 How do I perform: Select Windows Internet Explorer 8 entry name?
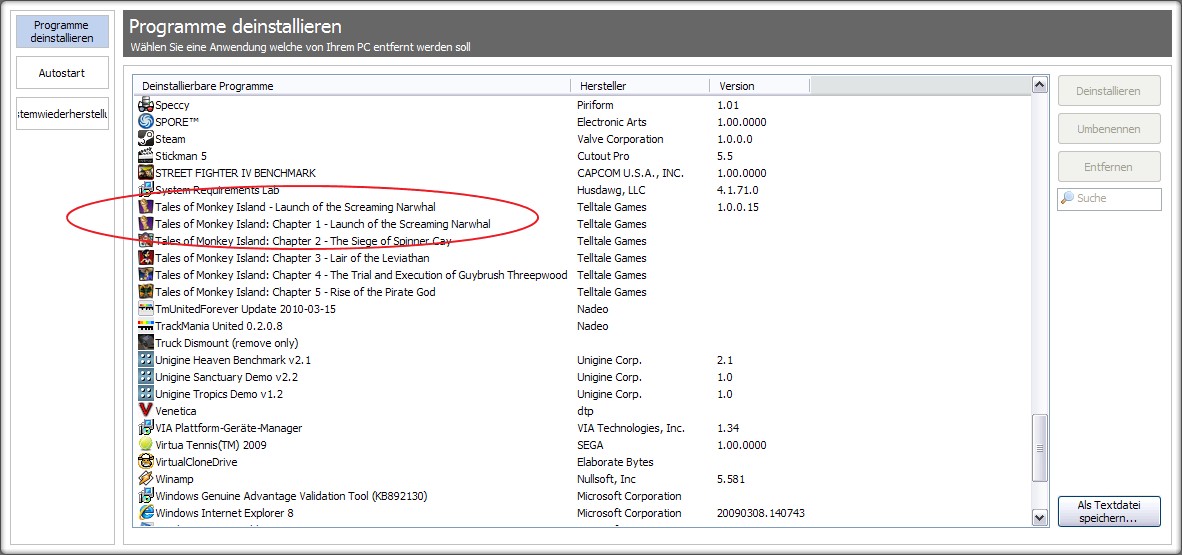pyautogui.click(x=224, y=513)
